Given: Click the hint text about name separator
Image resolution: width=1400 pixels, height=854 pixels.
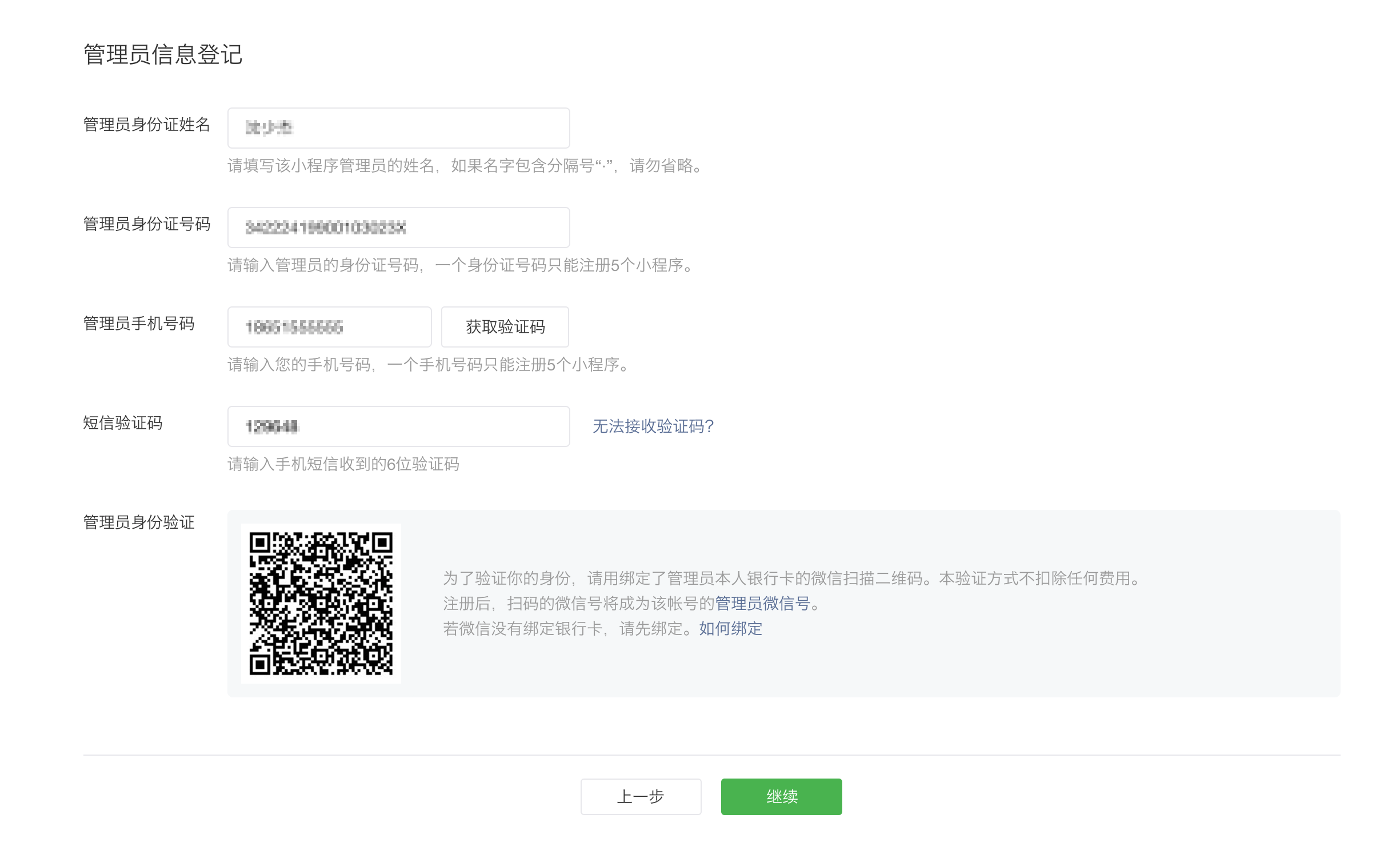Looking at the screenshot, I should coord(466,166).
